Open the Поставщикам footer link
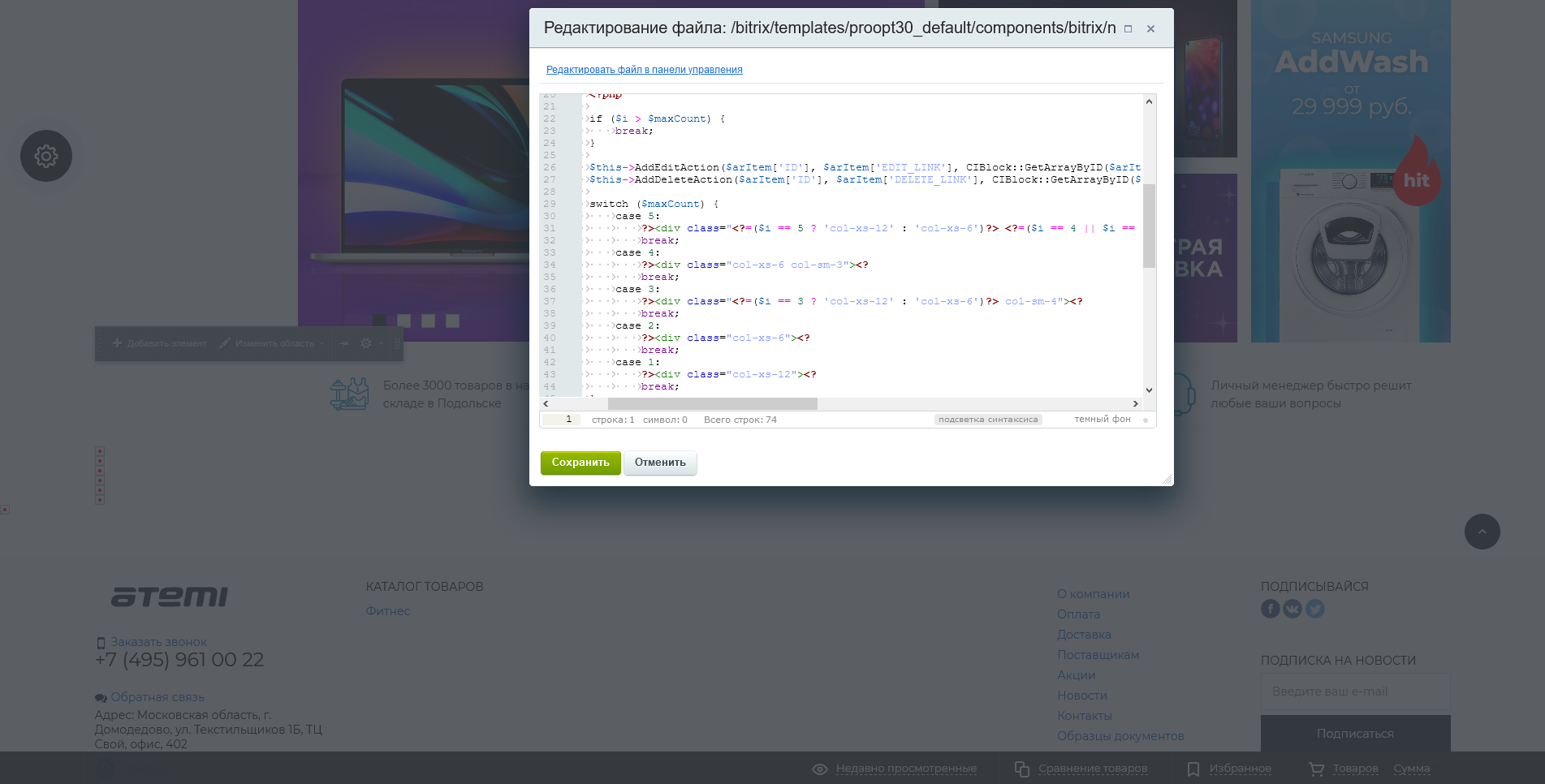 tap(1098, 655)
